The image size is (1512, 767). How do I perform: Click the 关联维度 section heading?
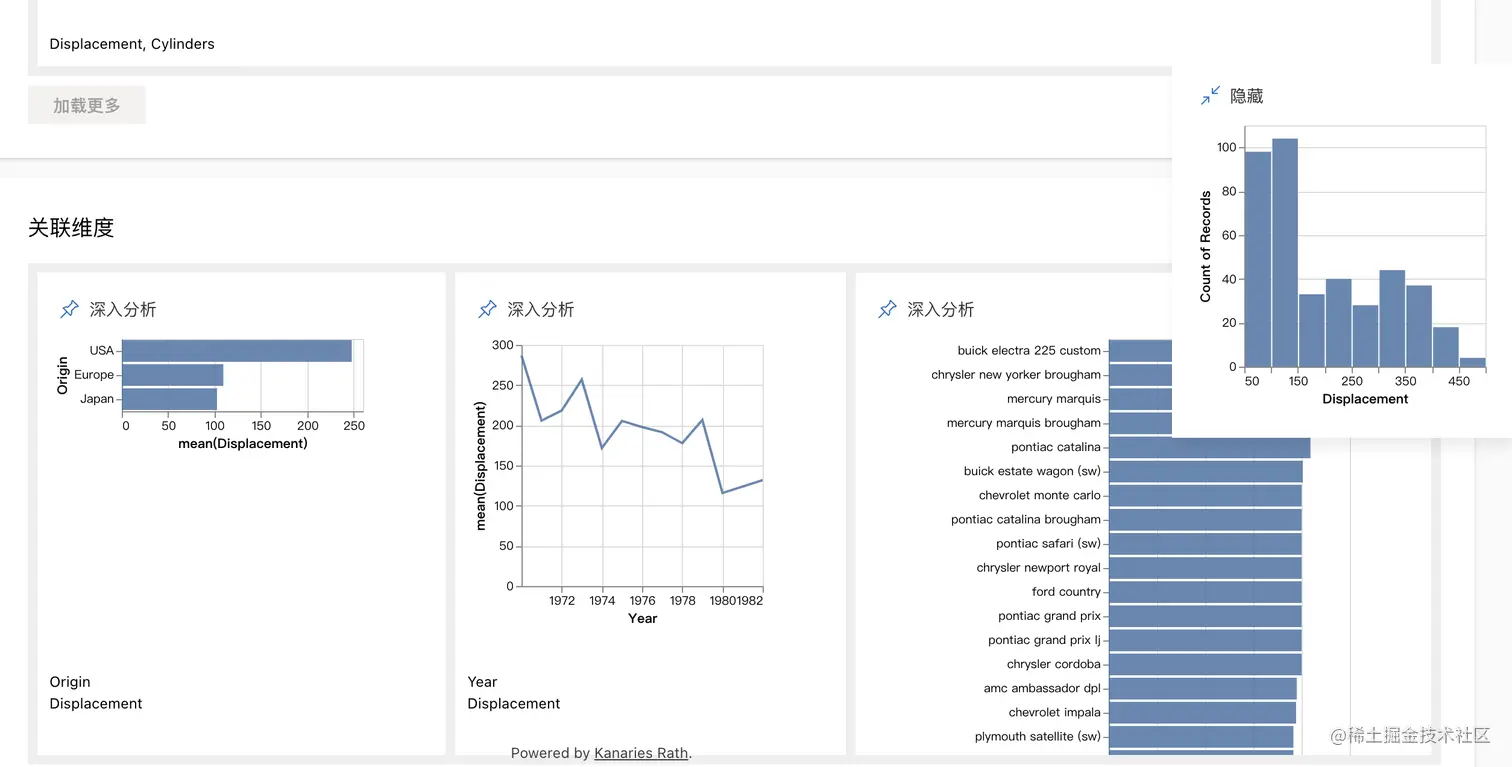[x=70, y=227]
